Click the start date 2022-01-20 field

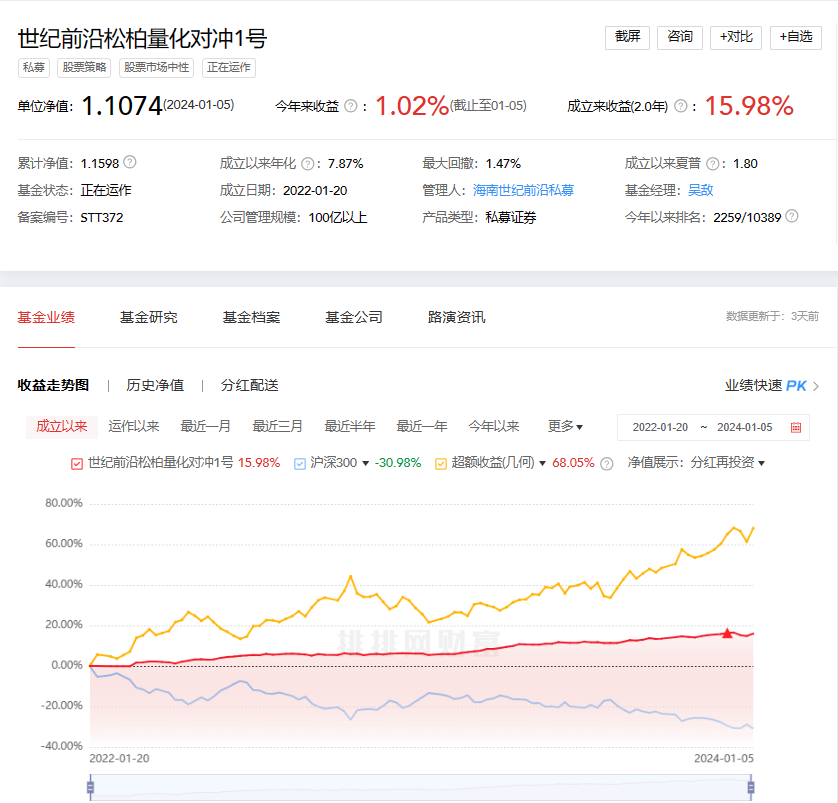pos(660,427)
